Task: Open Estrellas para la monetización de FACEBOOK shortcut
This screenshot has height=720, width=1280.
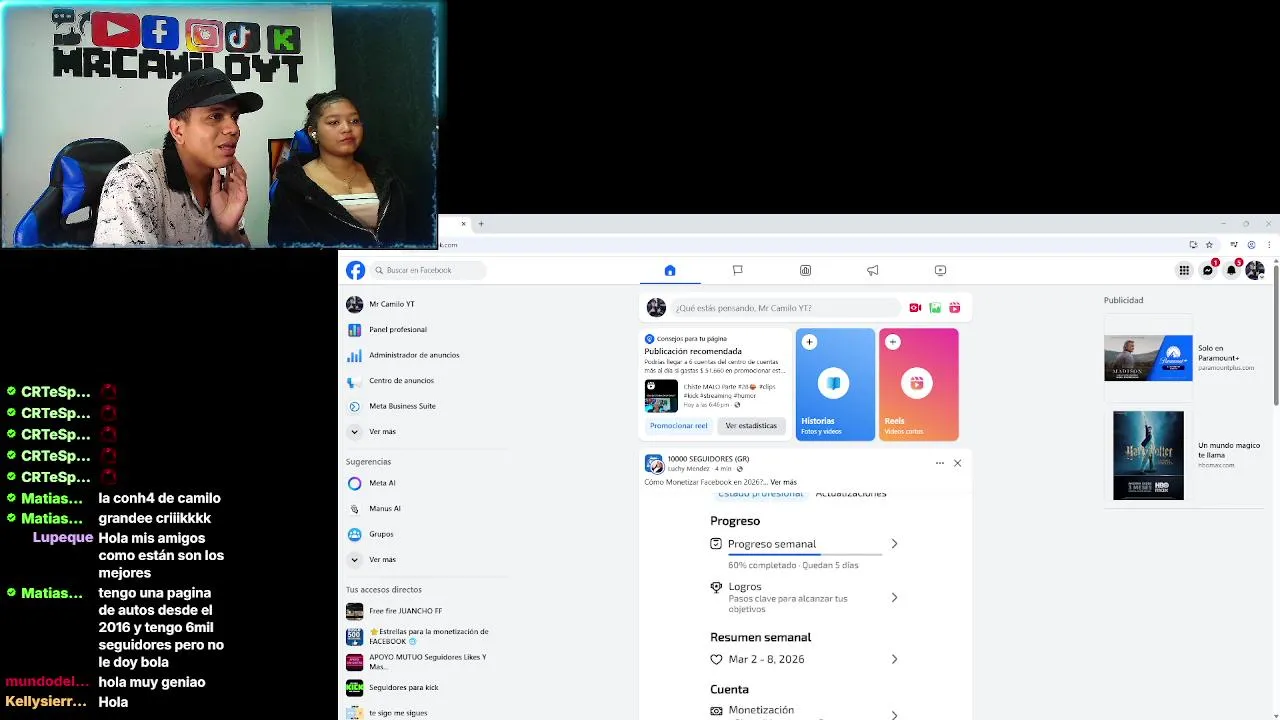Action: (x=427, y=636)
